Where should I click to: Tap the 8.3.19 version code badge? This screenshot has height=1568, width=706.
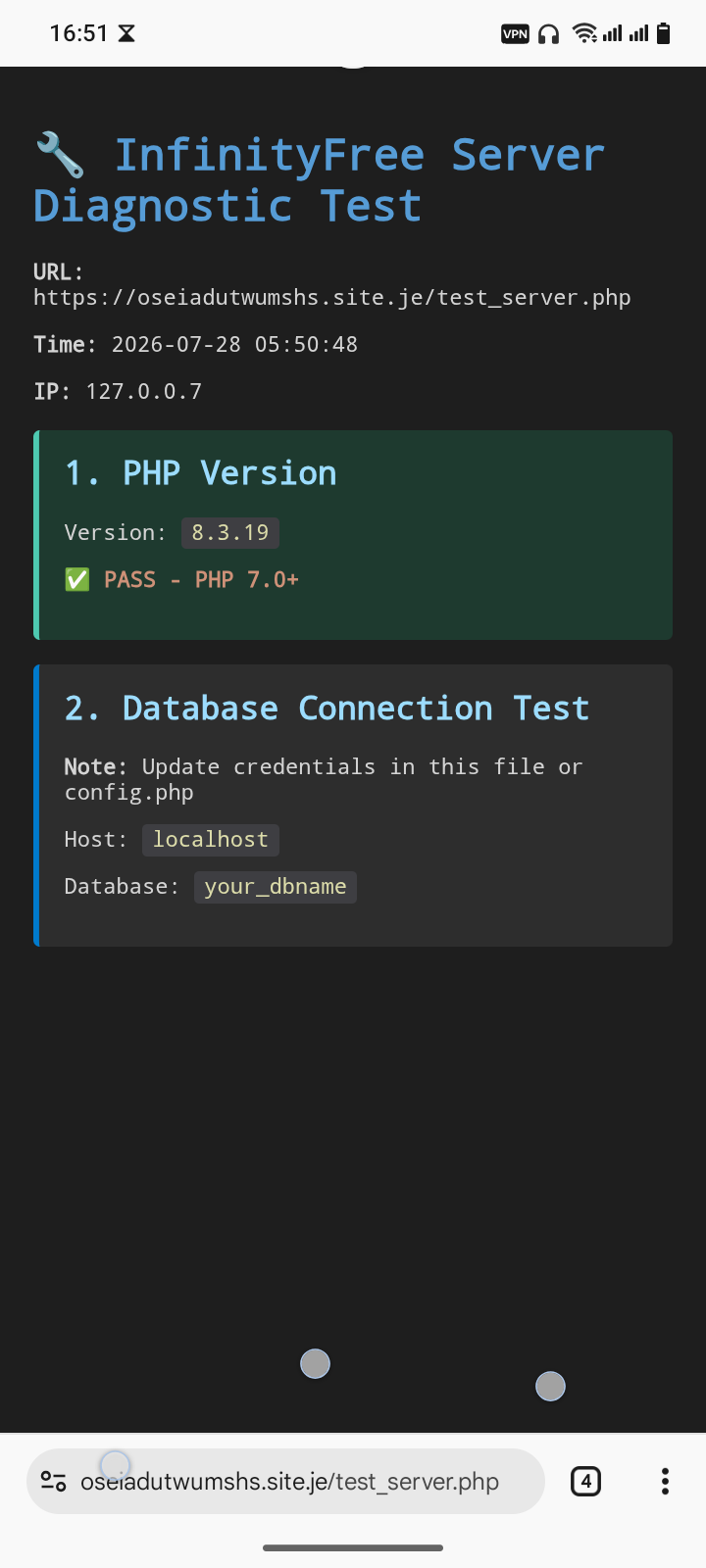(x=230, y=532)
